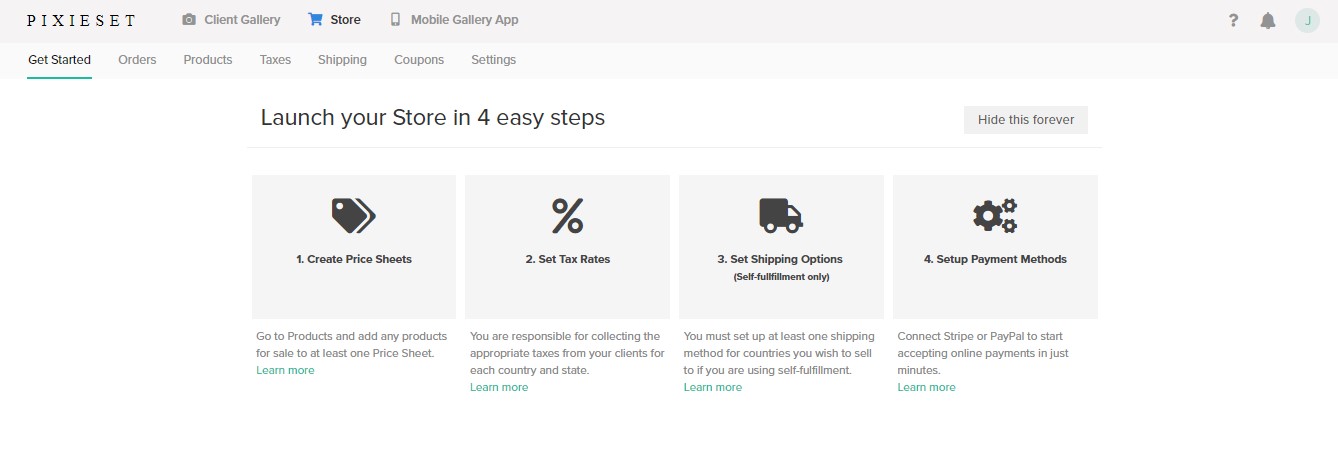Click the payment methods gears icon
1338x450 pixels.
tap(994, 215)
